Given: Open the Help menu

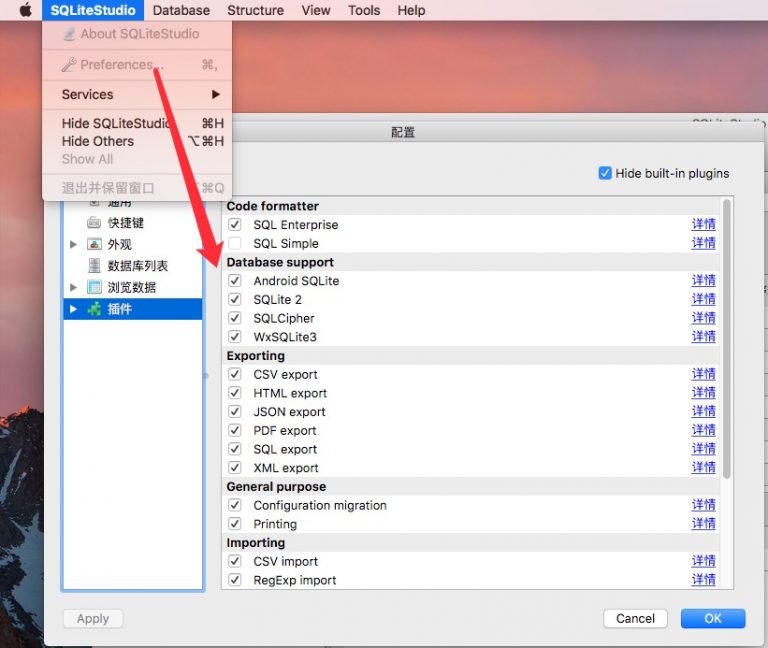Looking at the screenshot, I should [x=411, y=10].
